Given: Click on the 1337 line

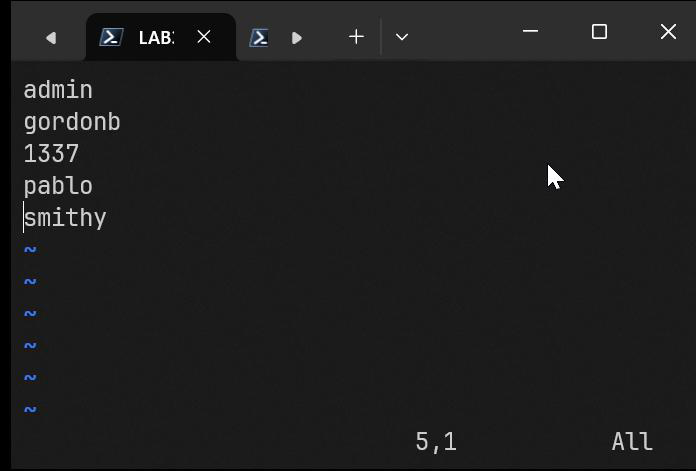Looking at the screenshot, I should [51, 154].
